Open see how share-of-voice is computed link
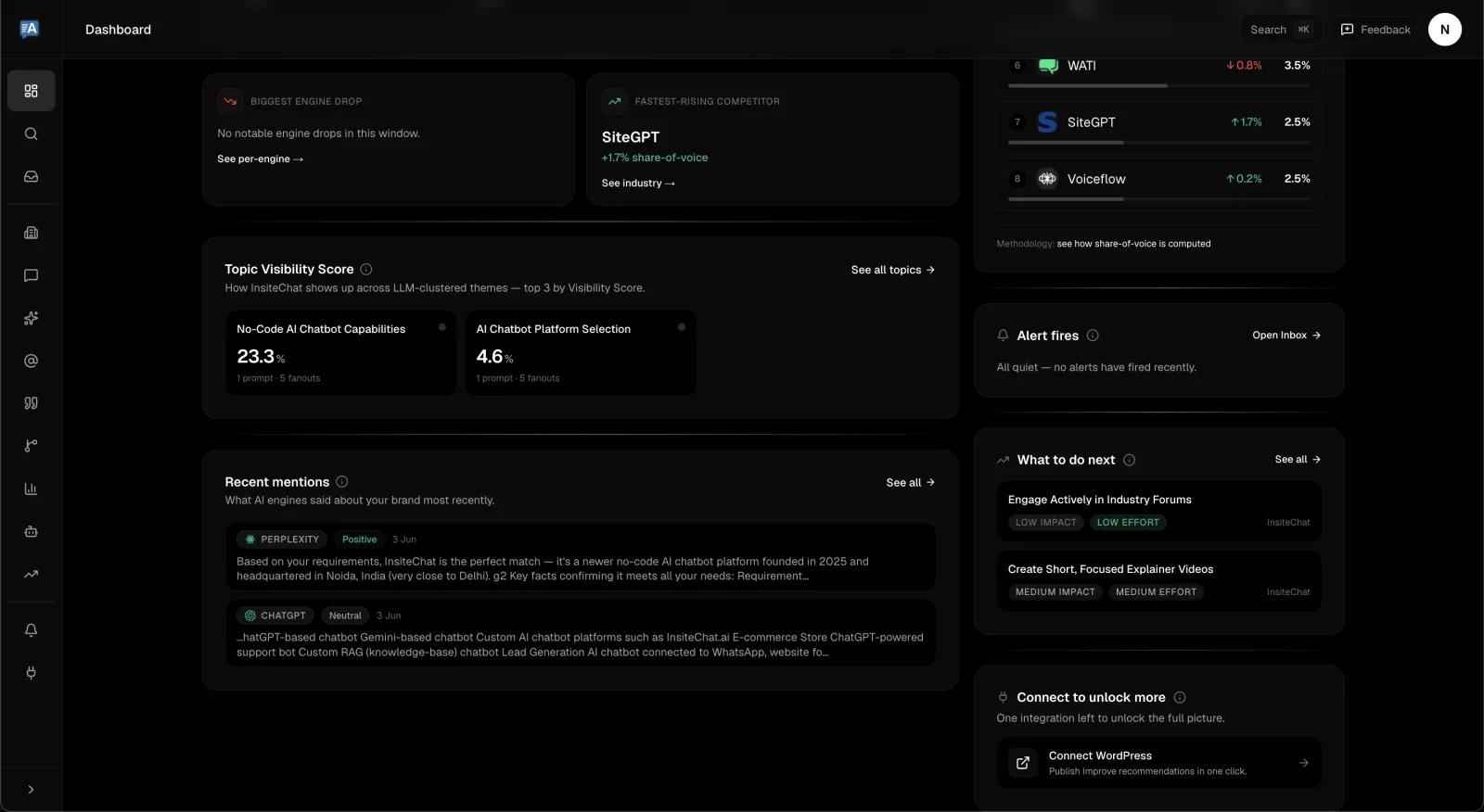The image size is (1484, 812). point(1133,244)
